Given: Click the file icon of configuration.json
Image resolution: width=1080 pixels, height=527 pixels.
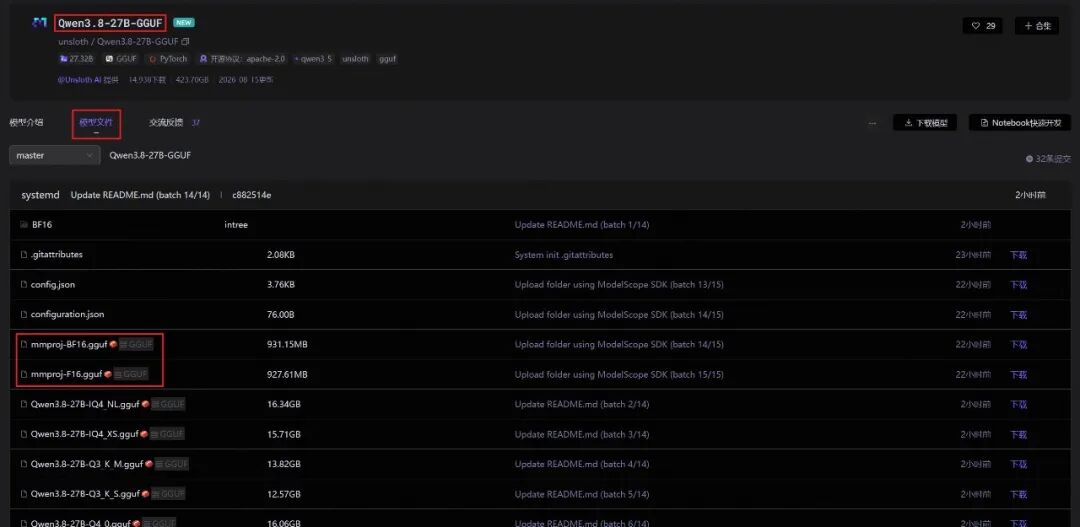Looking at the screenshot, I should [x=24, y=314].
